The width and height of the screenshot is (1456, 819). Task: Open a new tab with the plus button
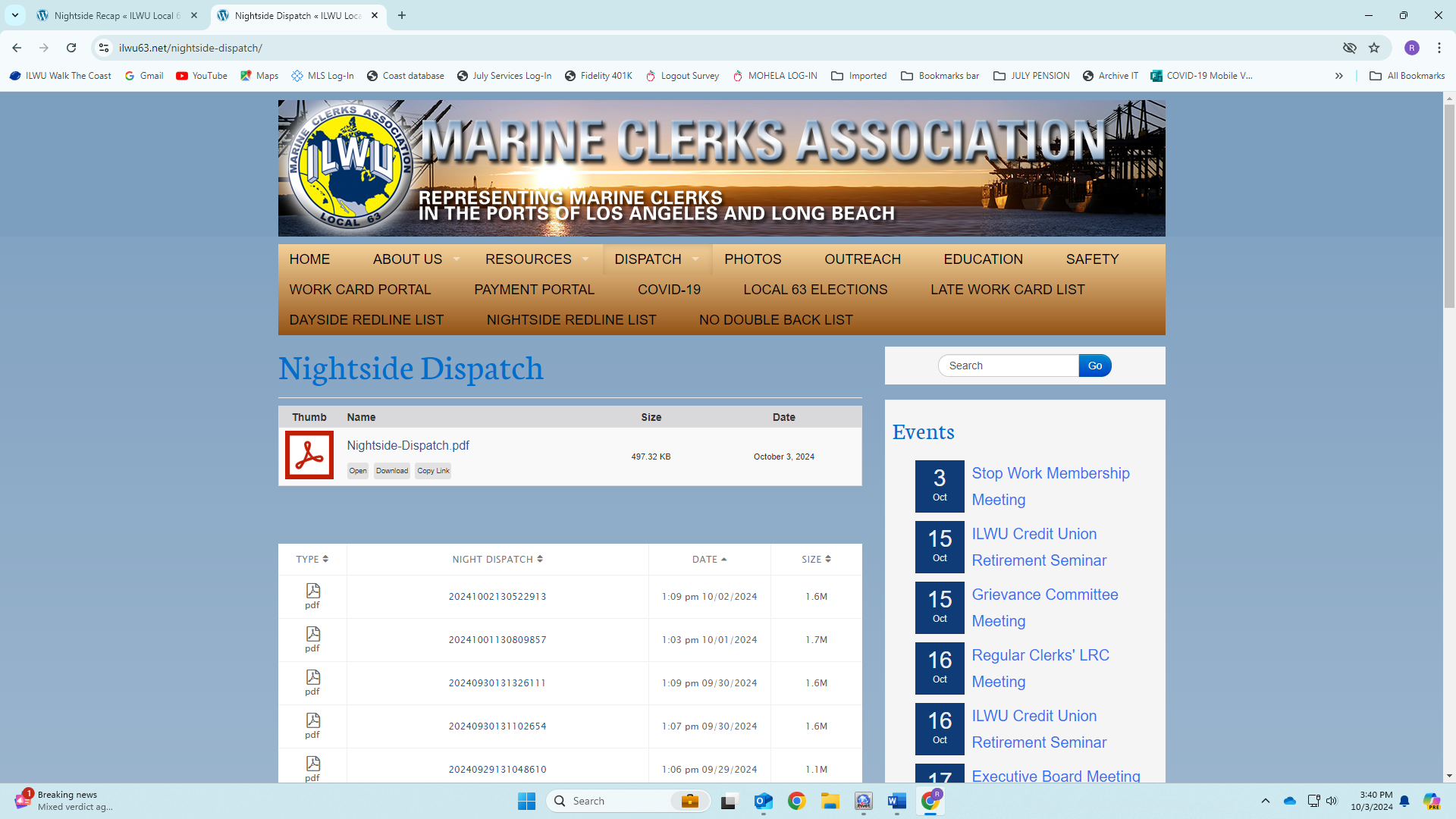(x=402, y=15)
